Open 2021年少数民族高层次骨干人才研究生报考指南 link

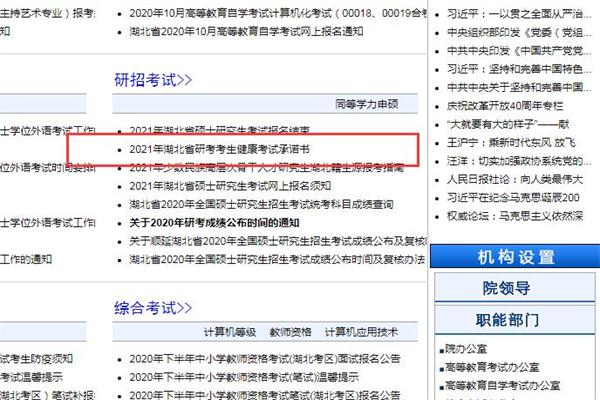(266, 168)
